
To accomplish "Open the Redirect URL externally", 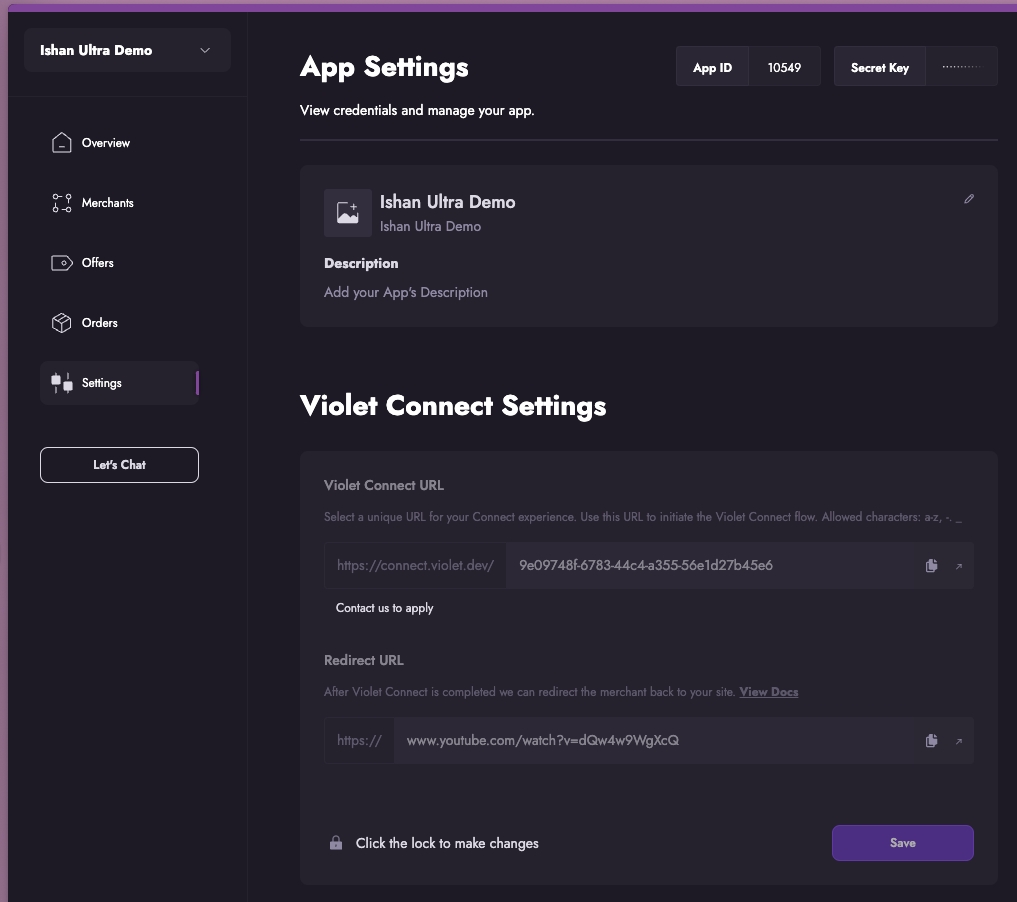I will pos(959,741).
